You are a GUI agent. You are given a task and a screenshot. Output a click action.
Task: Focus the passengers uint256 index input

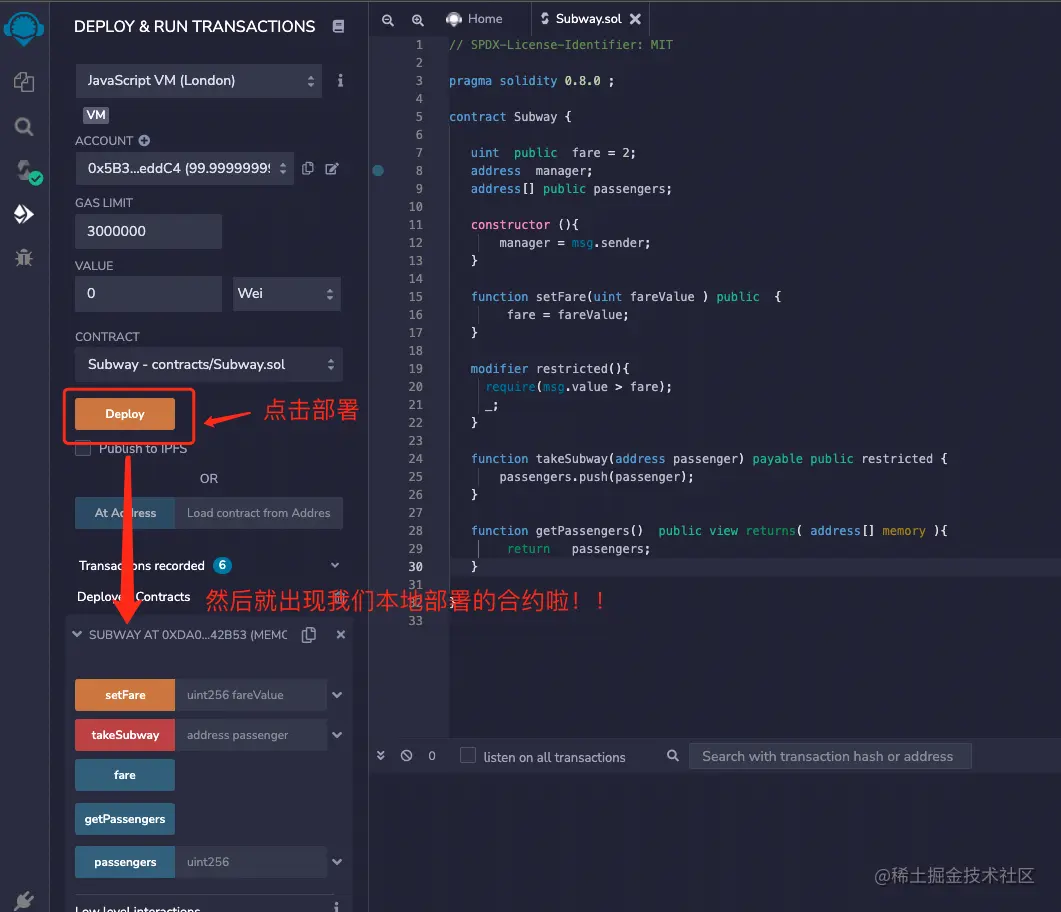250,862
